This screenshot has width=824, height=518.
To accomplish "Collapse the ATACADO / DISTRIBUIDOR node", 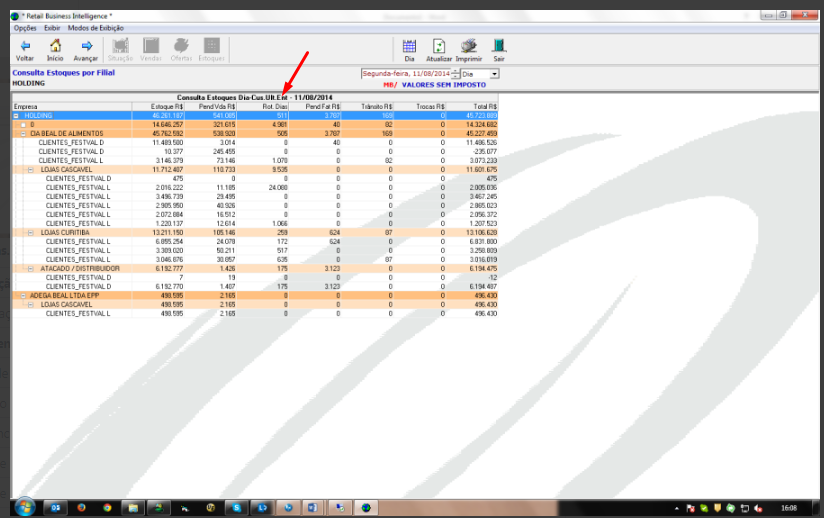I will [x=30, y=268].
